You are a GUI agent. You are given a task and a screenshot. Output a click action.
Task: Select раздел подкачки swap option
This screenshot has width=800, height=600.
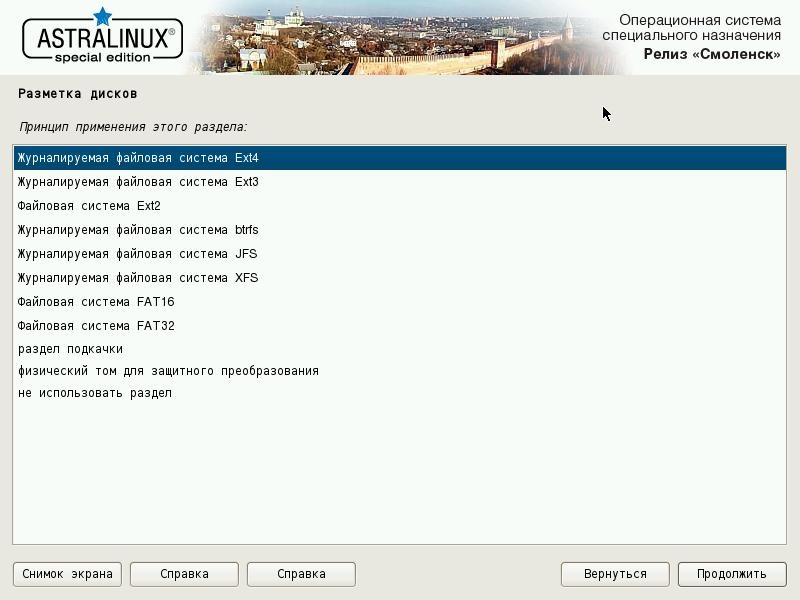[x=399, y=349]
